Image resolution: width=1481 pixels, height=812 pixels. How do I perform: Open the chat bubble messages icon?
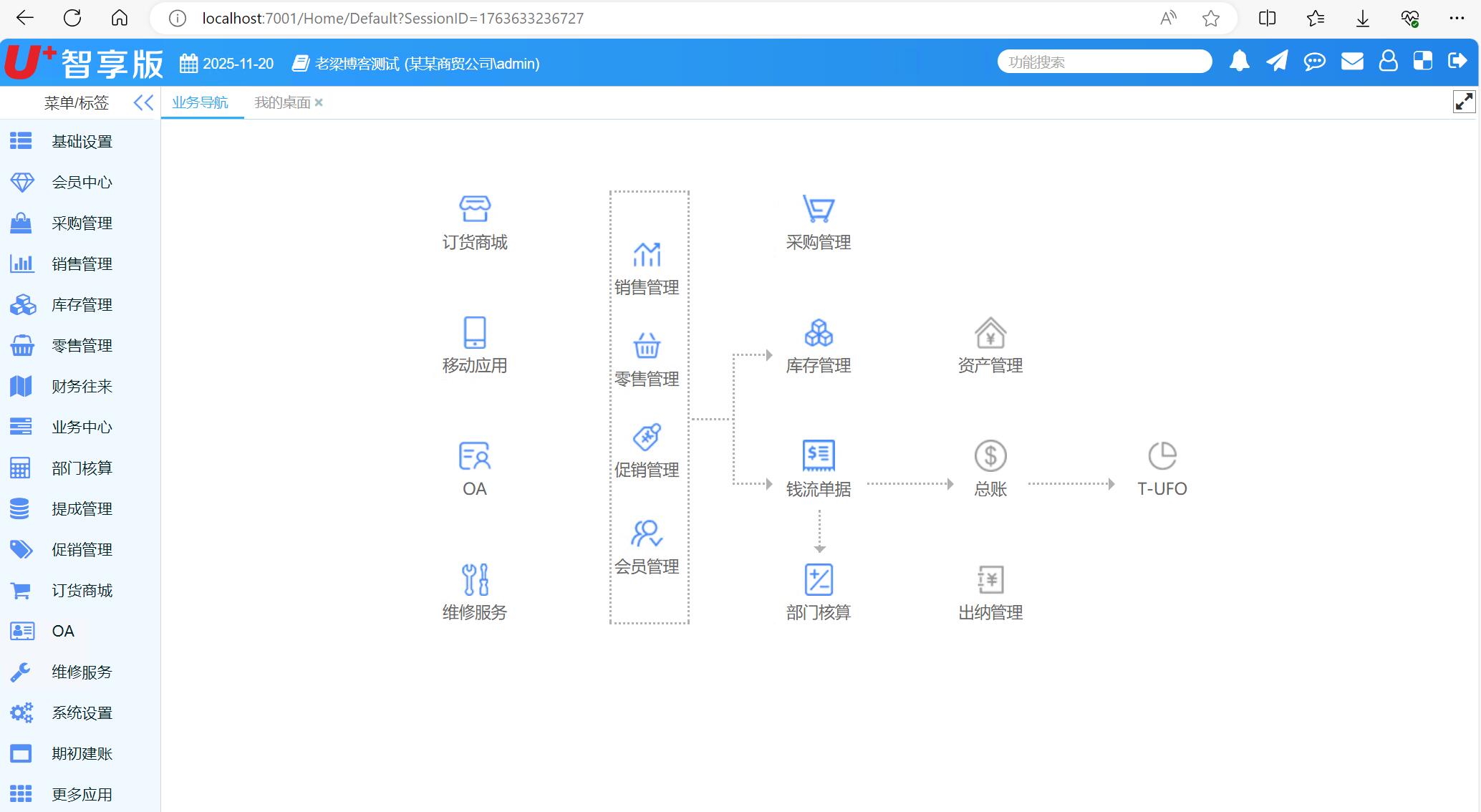point(1314,62)
